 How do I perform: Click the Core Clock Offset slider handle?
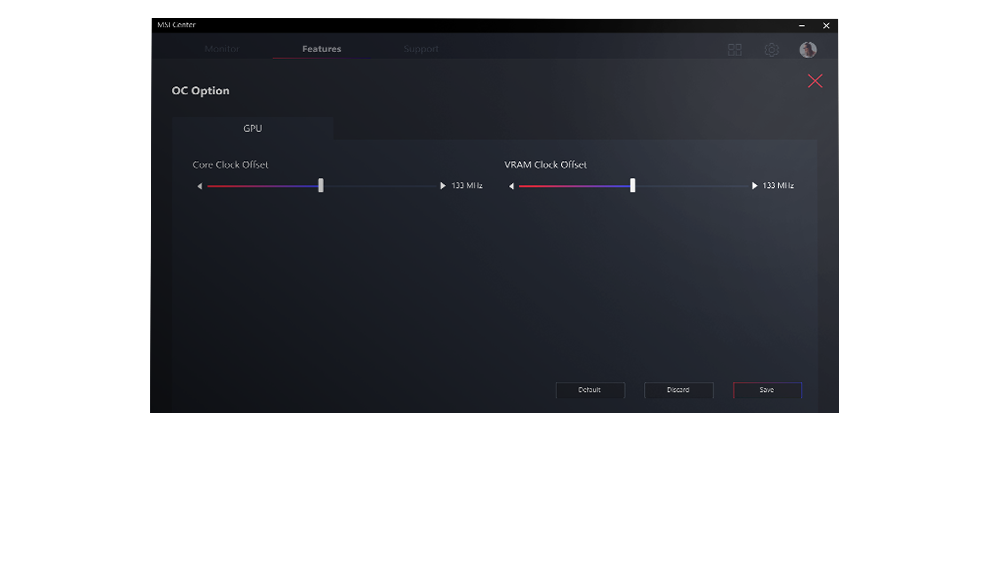pos(321,185)
